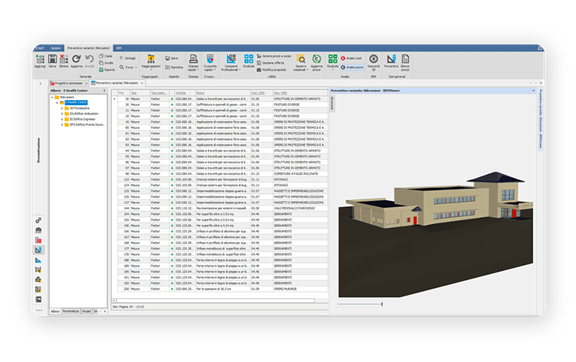Click the bottom sidebar icon above the ellipsis
The image size is (576, 362).
click(38, 300)
